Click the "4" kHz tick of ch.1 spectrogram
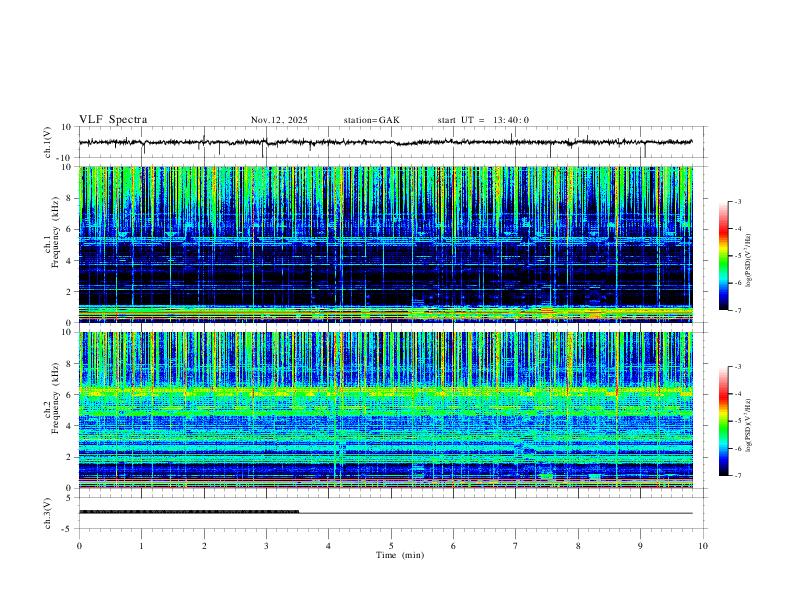 point(70,261)
